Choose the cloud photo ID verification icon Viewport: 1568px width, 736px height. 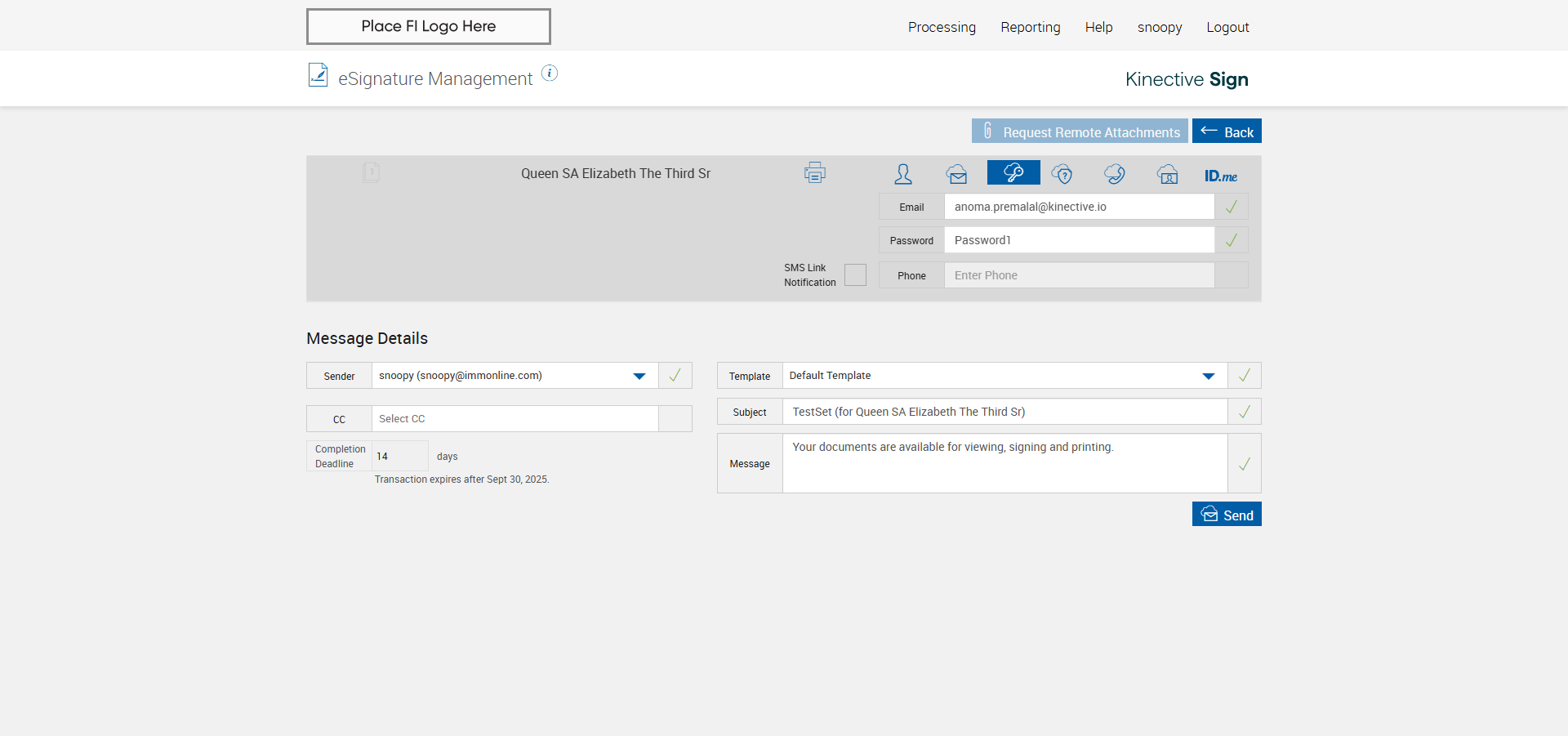pyautogui.click(x=1167, y=174)
